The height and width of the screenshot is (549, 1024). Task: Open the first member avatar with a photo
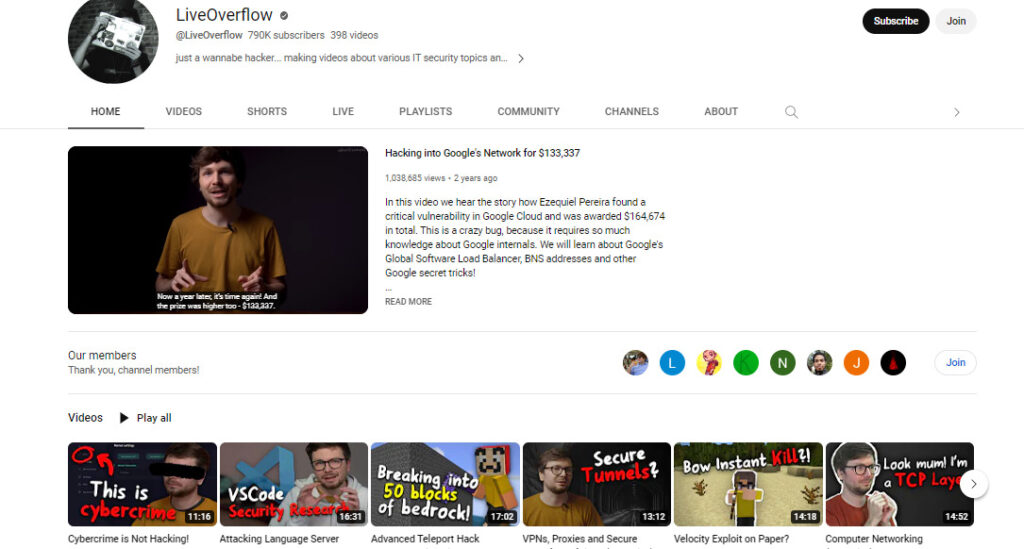click(635, 362)
